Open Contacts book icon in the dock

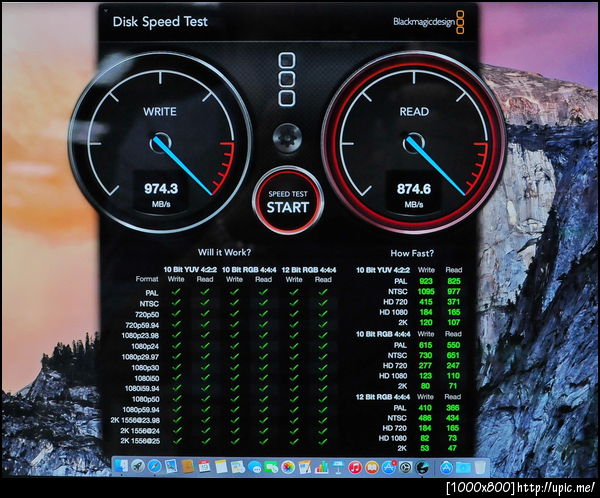point(188,467)
